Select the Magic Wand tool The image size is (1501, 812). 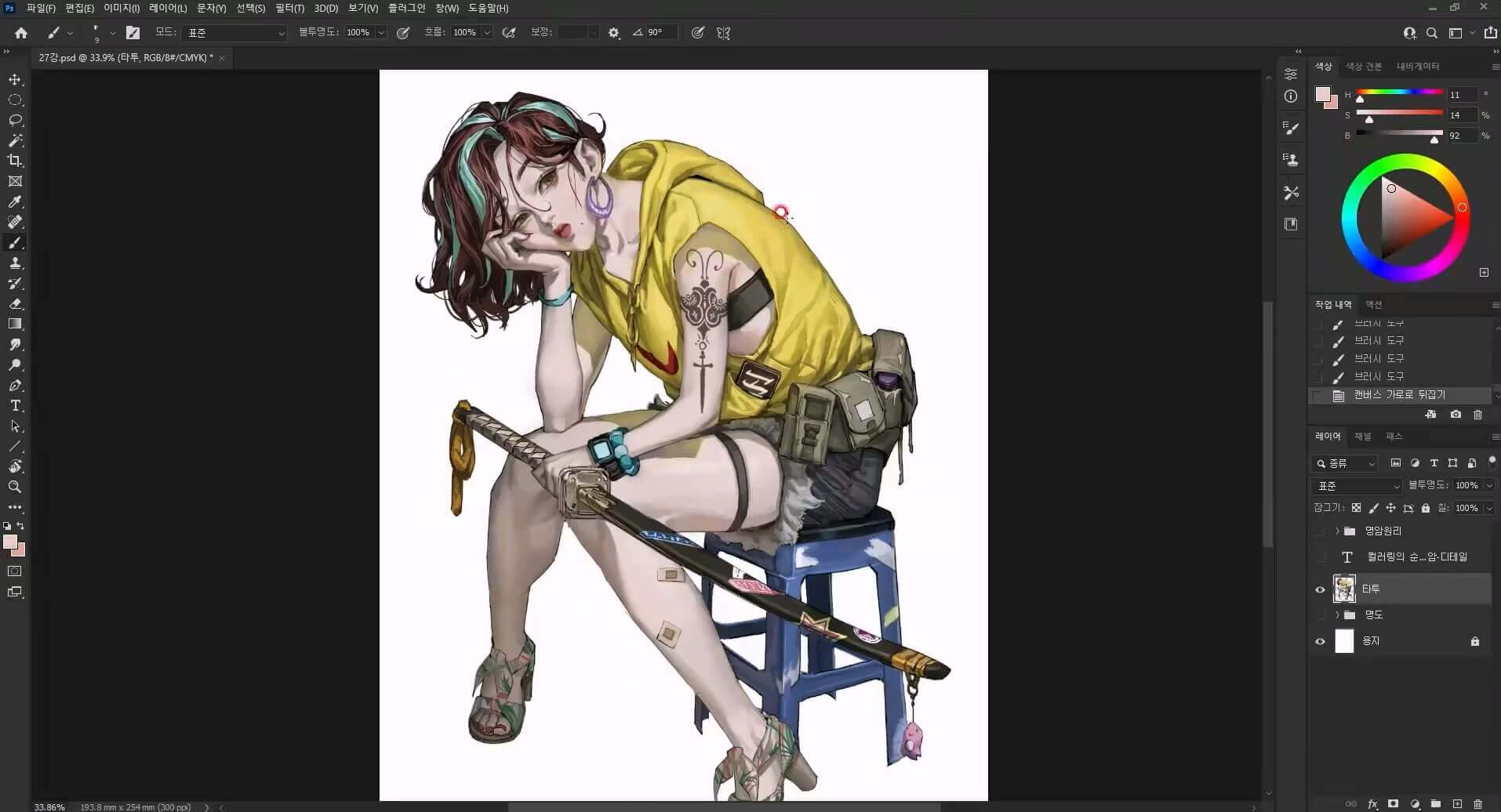pyautogui.click(x=15, y=140)
